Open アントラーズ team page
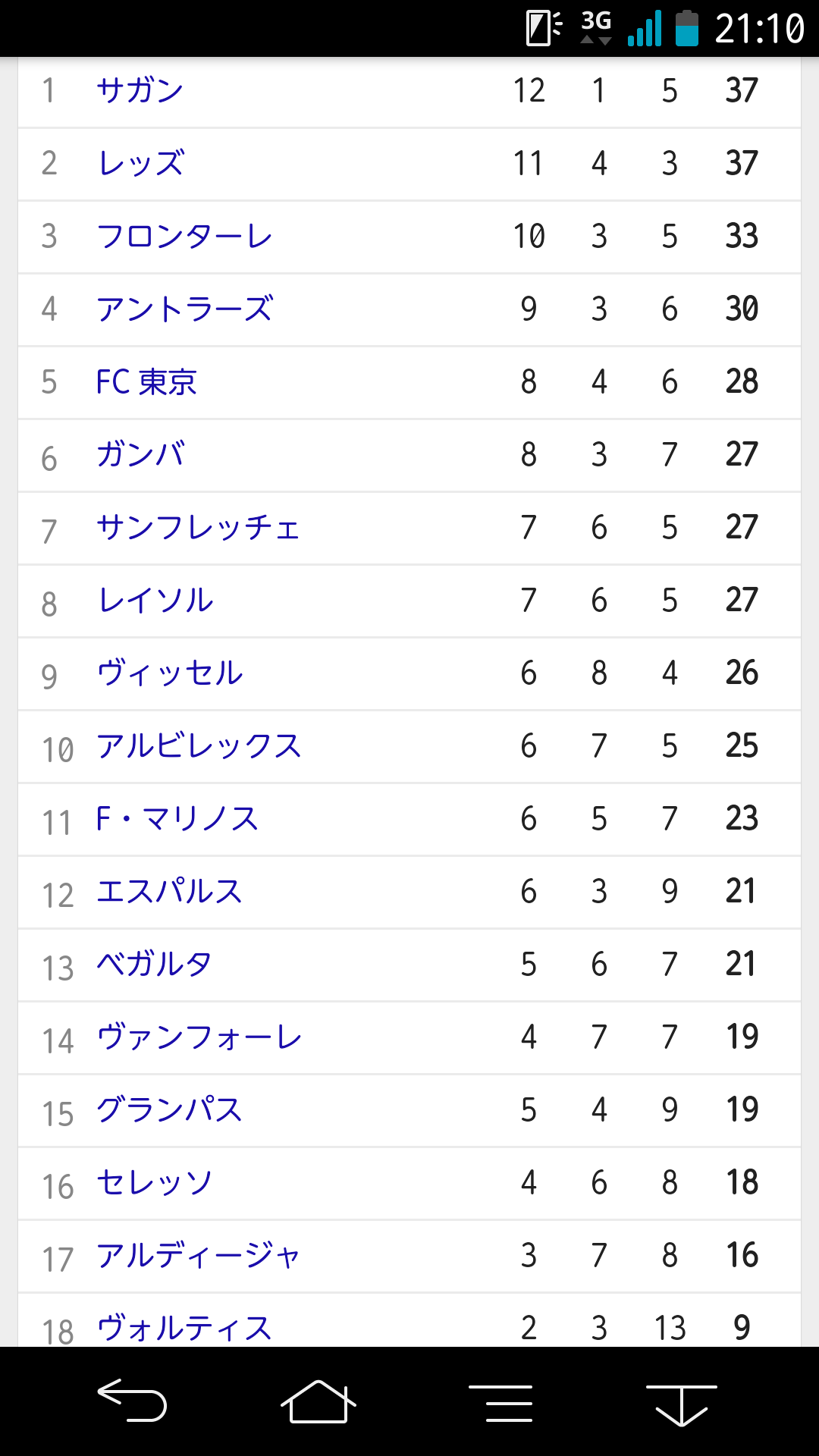 (x=184, y=309)
